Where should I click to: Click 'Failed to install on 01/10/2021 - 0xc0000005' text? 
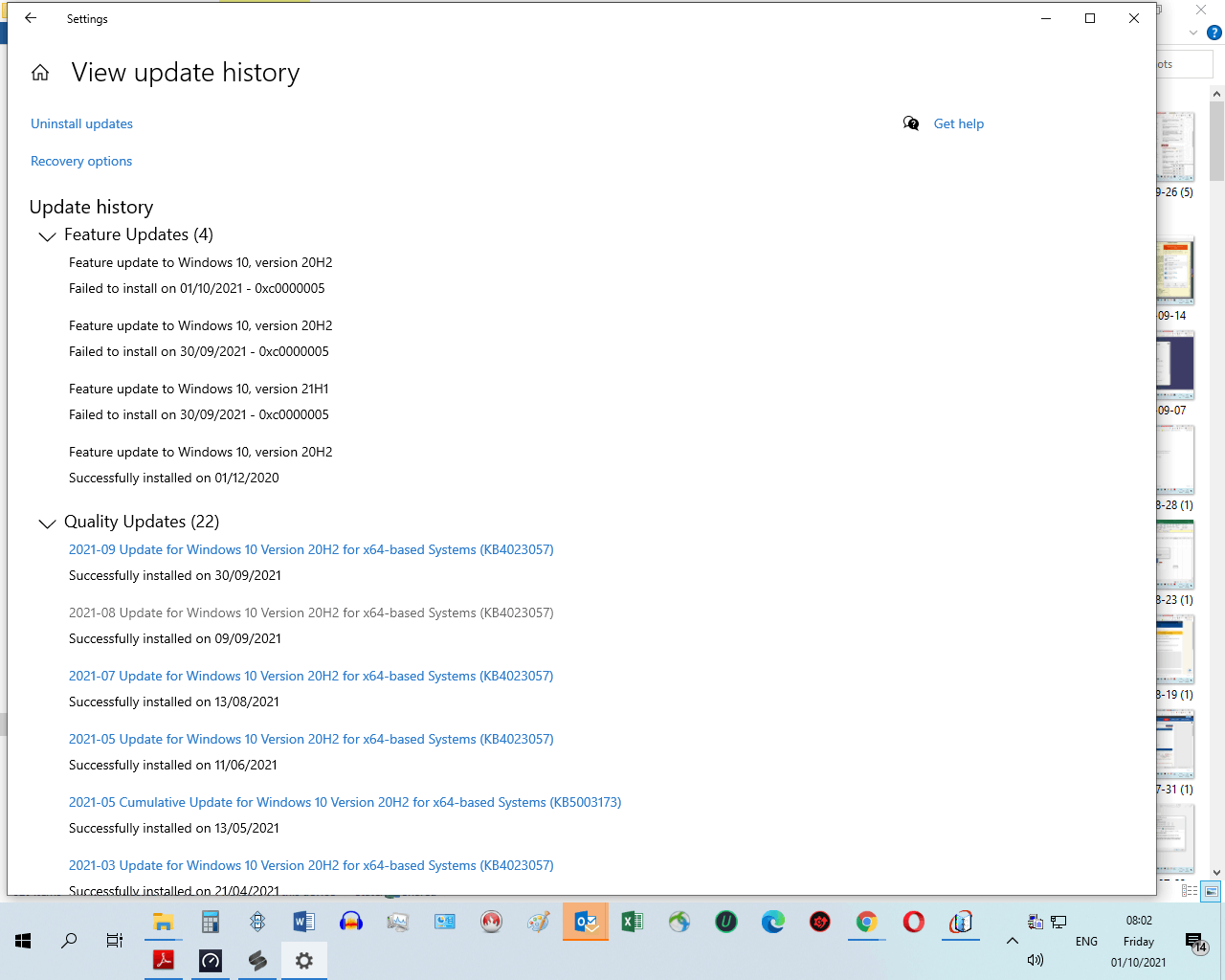pyautogui.click(x=197, y=288)
